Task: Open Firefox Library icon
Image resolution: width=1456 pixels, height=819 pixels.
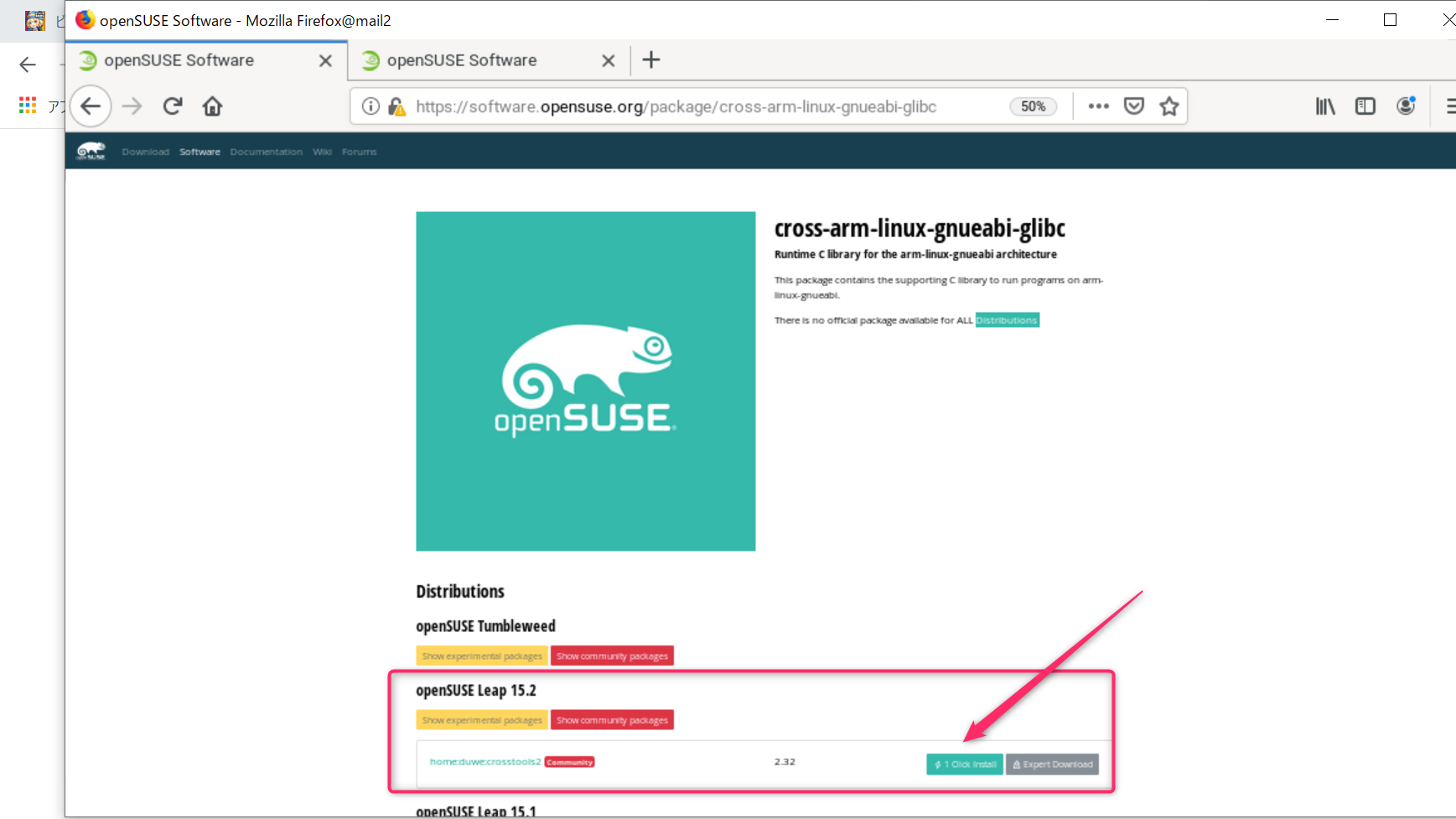Action: [x=1325, y=106]
